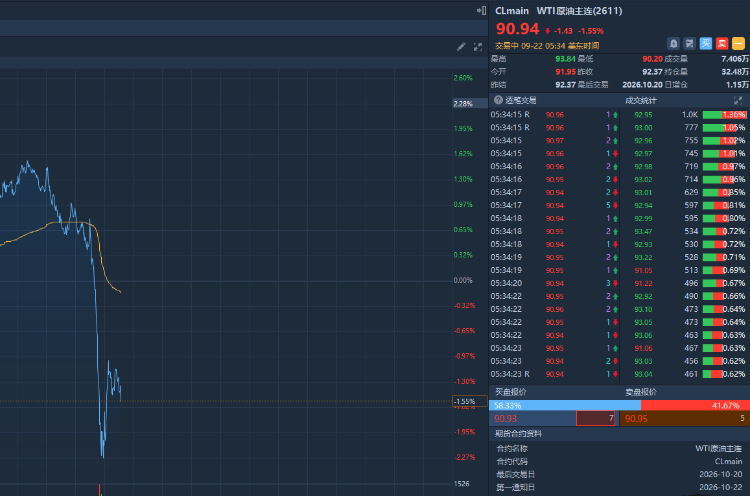The height and width of the screenshot is (496, 750).
Task: Click the red 卖 sell button
Action: tap(722, 44)
